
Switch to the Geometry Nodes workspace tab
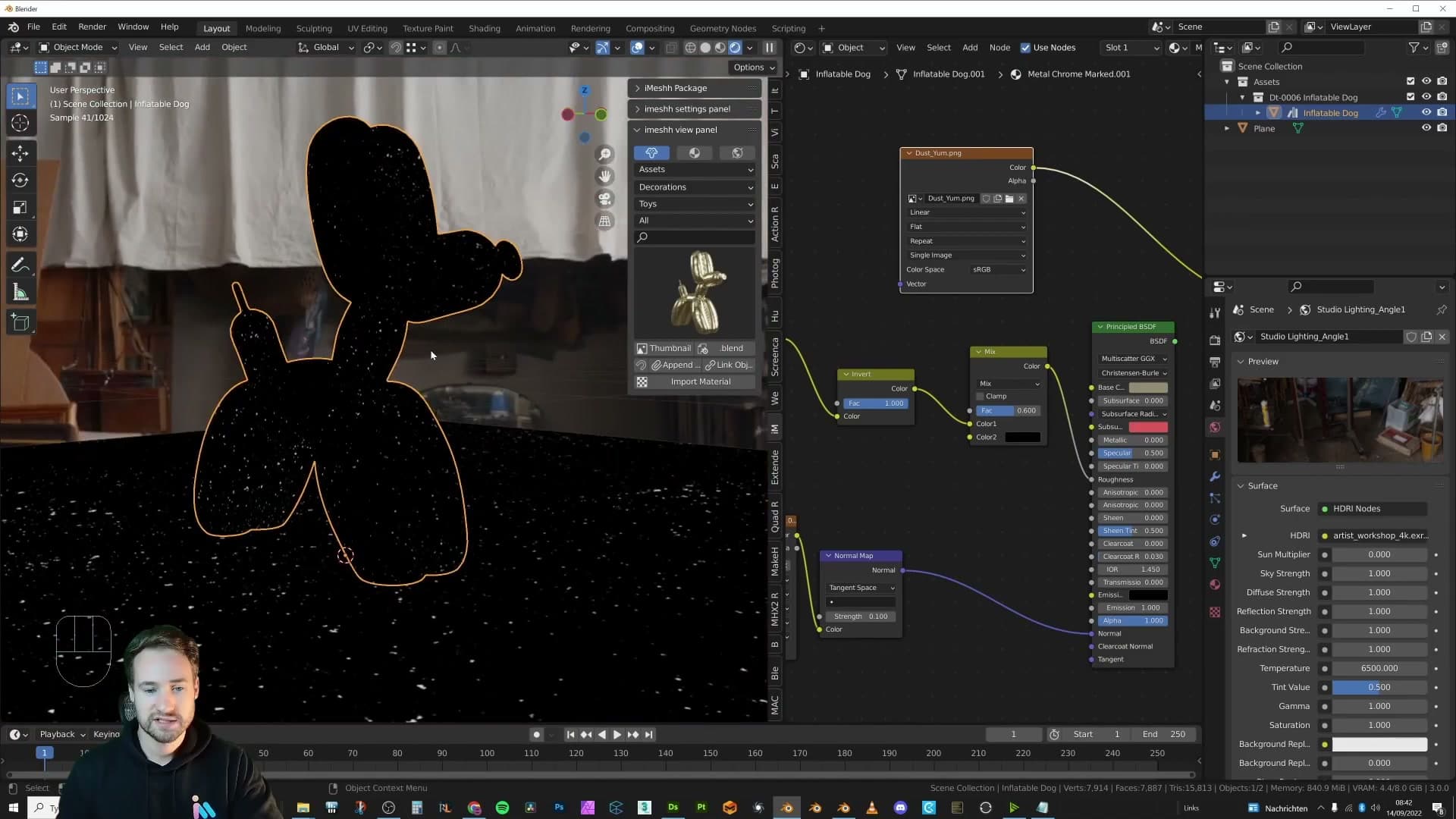click(722, 28)
